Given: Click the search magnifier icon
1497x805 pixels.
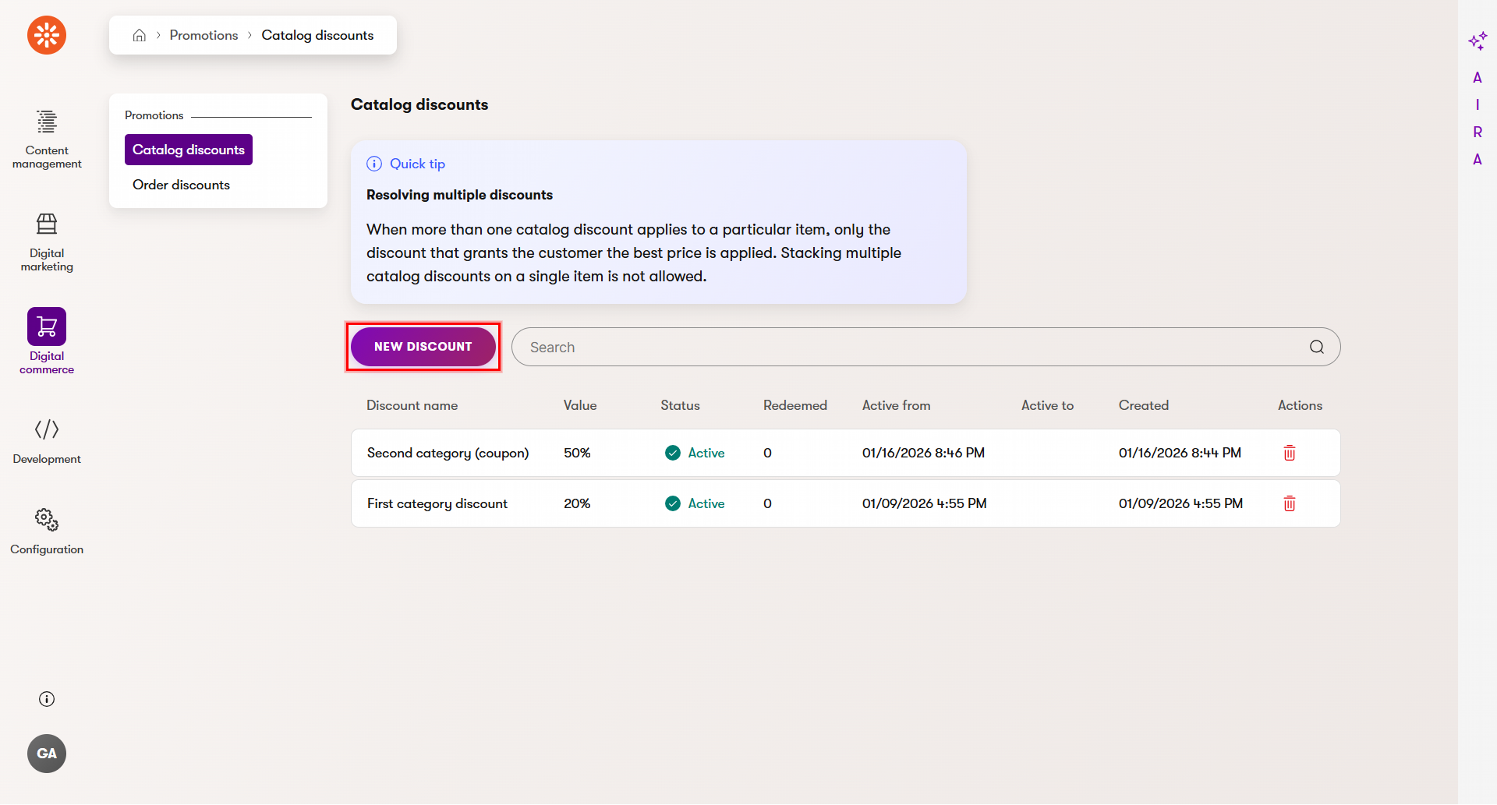Looking at the screenshot, I should point(1316,347).
